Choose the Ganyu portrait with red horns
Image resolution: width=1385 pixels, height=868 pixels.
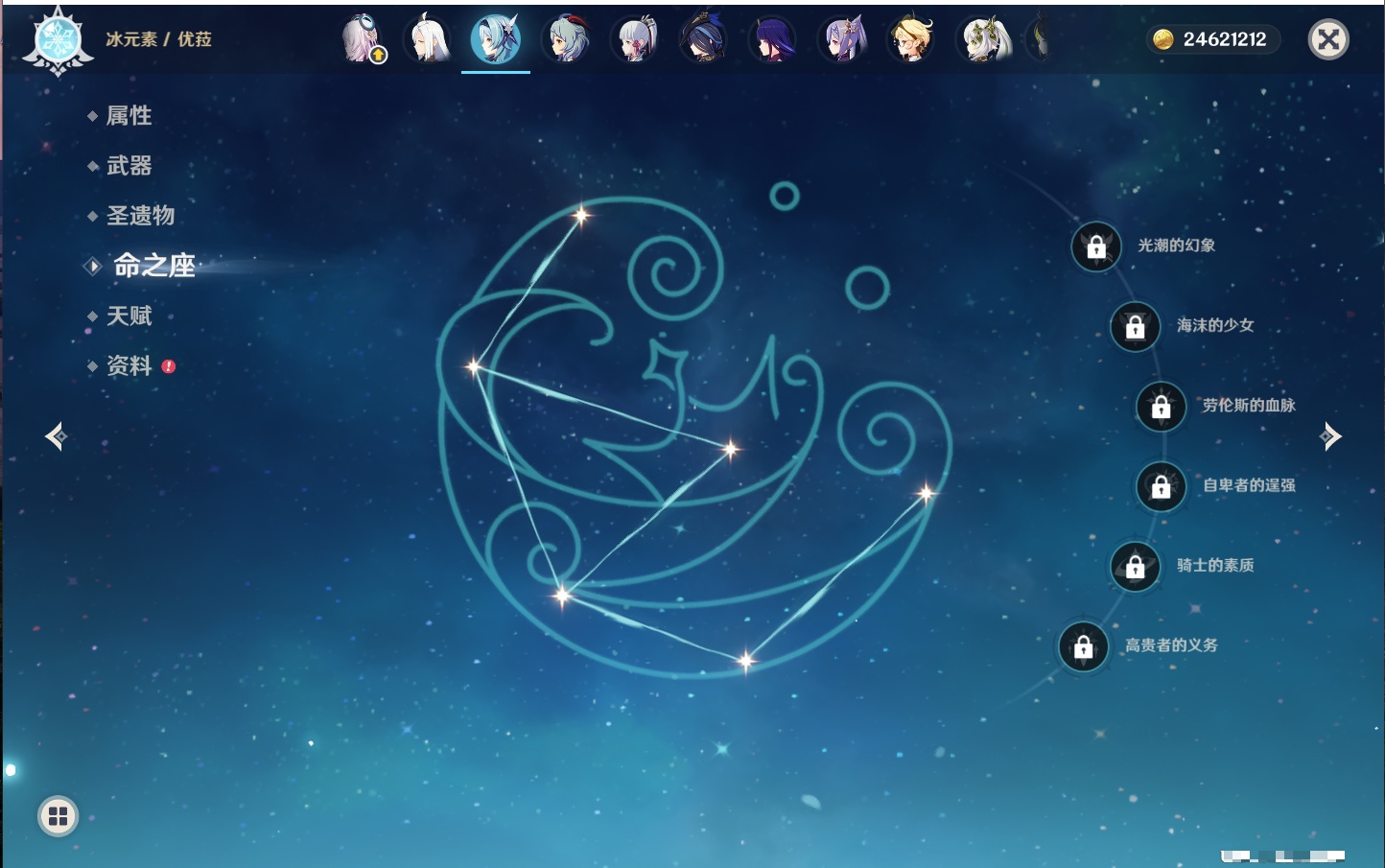566,39
